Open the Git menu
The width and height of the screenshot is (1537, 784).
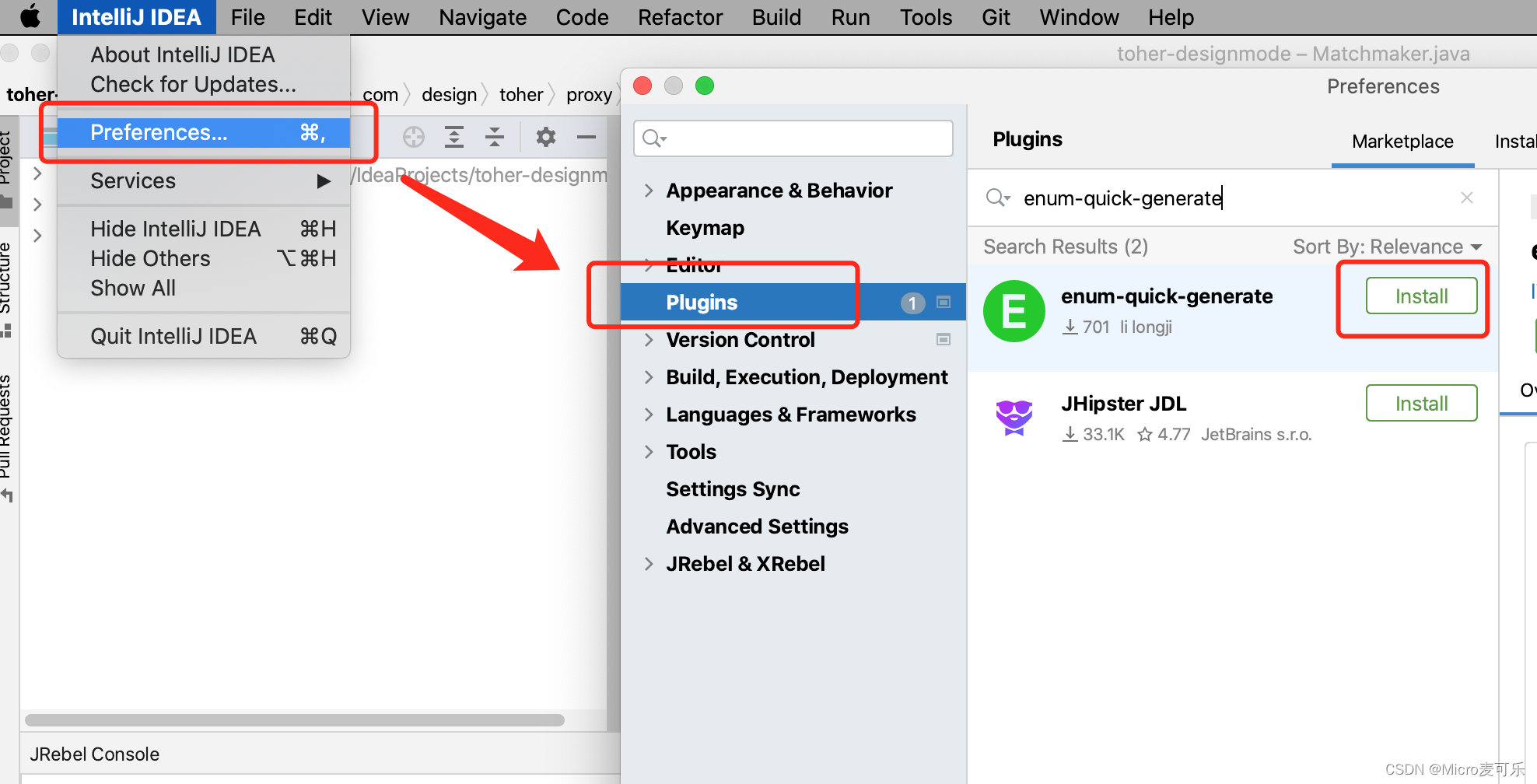pyautogui.click(x=996, y=17)
